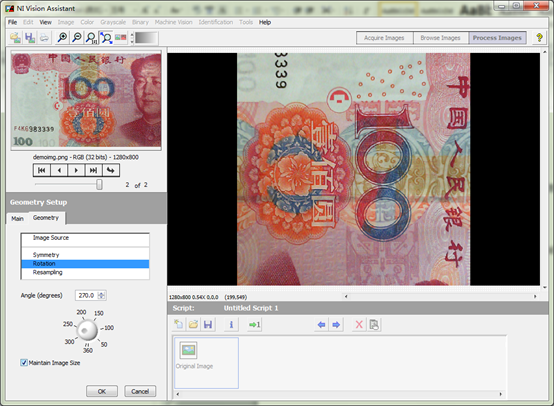Click the Zoom to Fit icon
Image resolution: width=554 pixels, height=406 pixels.
(106, 37)
